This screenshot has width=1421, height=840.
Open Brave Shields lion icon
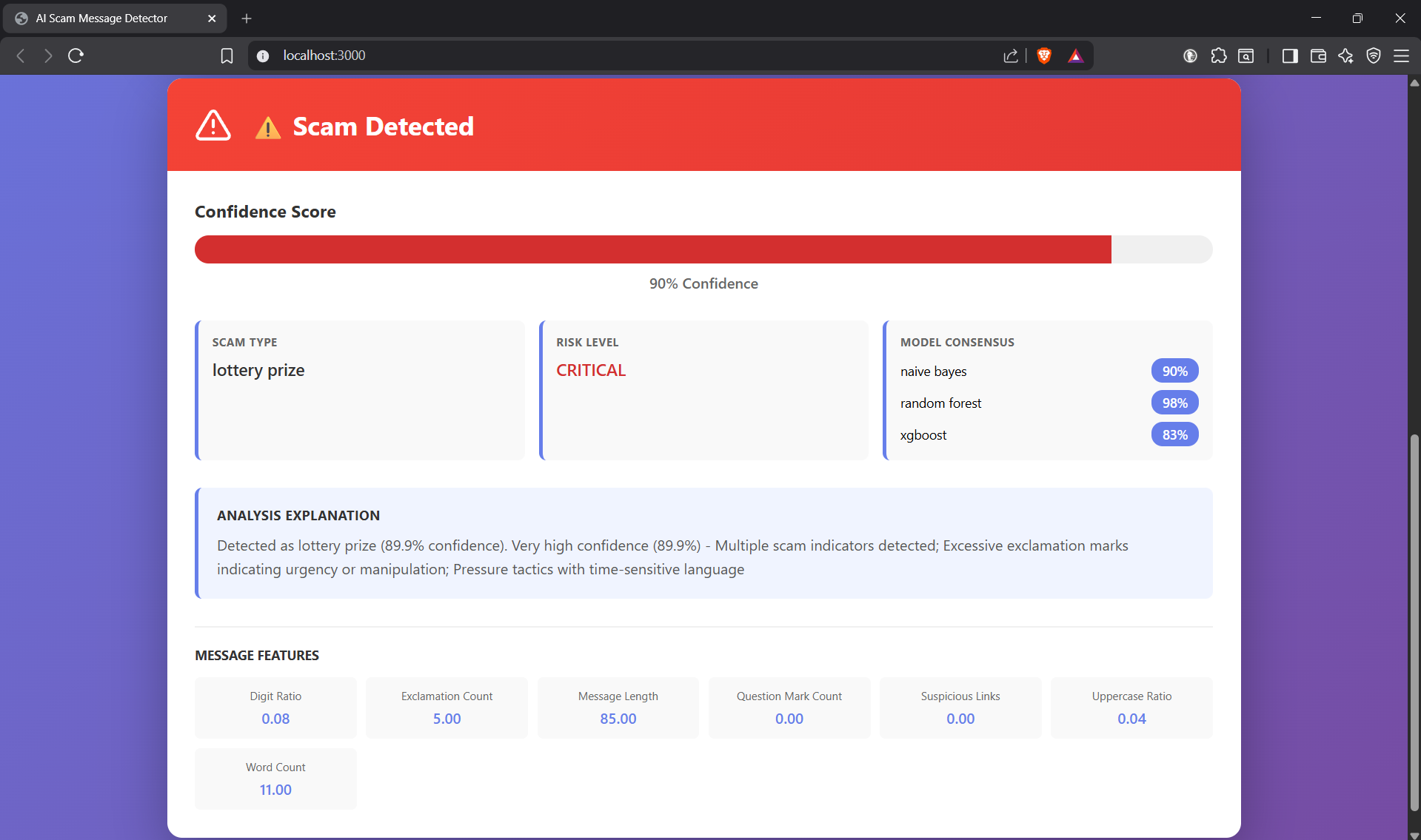tap(1044, 56)
